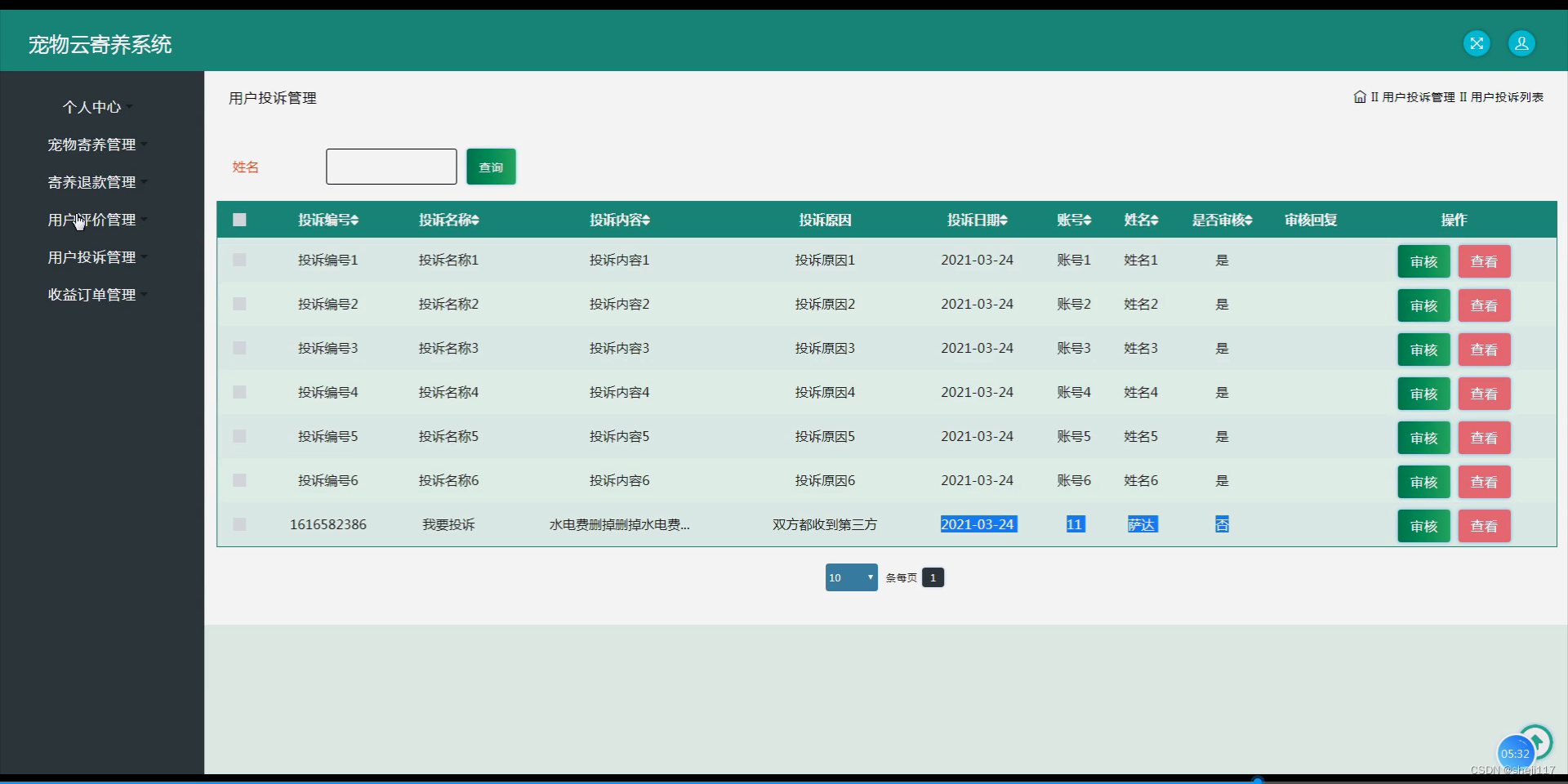Open the page size dropdown showing 10

click(x=851, y=577)
